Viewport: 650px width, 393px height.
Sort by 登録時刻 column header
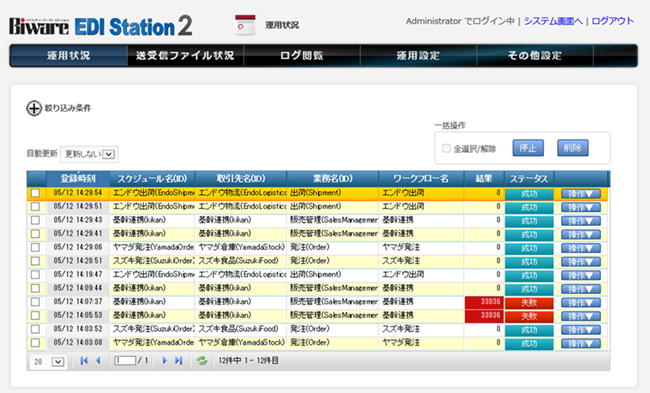pos(78,179)
